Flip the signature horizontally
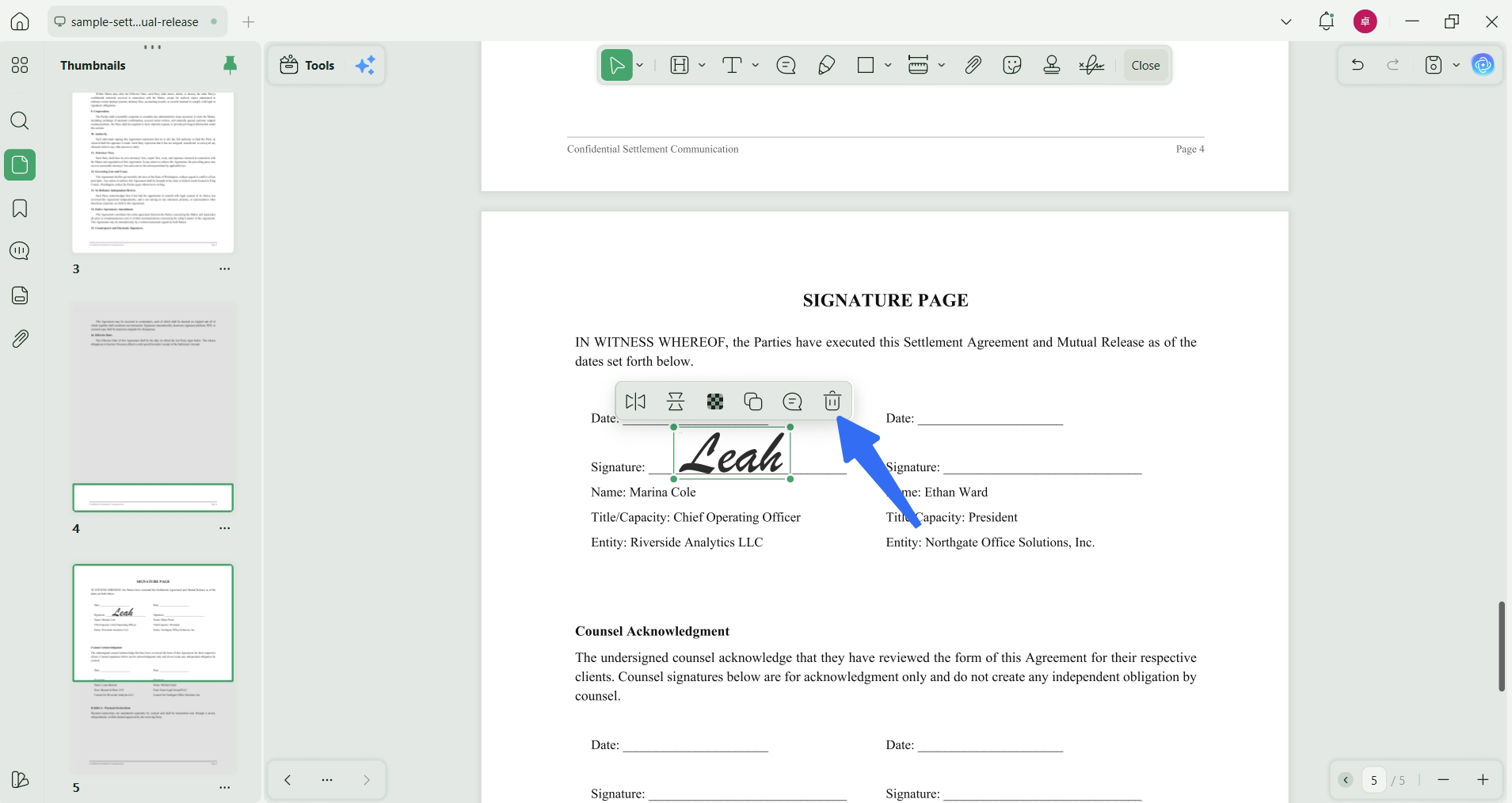1512x803 pixels. [x=636, y=401]
